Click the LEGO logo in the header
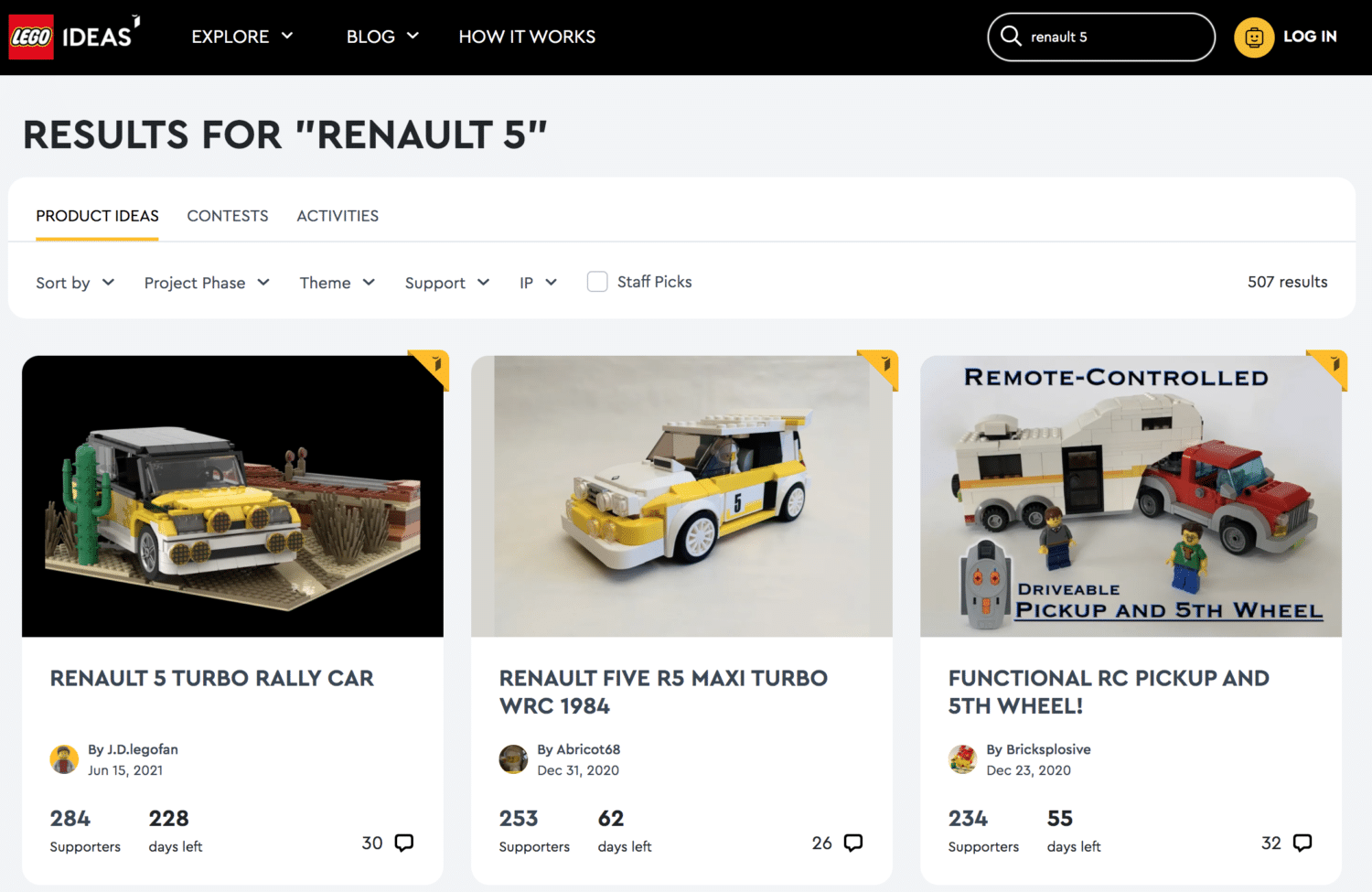This screenshot has height=892, width=1372. point(30,36)
